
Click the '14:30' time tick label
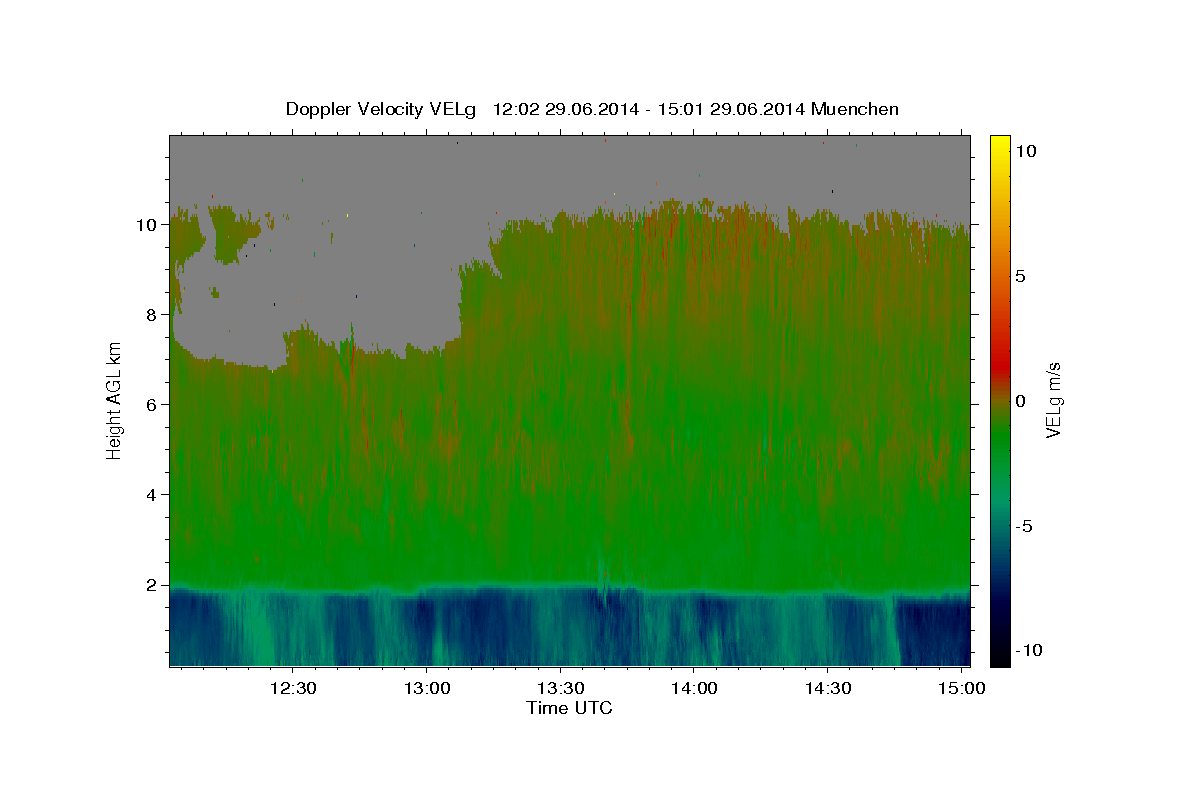828,688
